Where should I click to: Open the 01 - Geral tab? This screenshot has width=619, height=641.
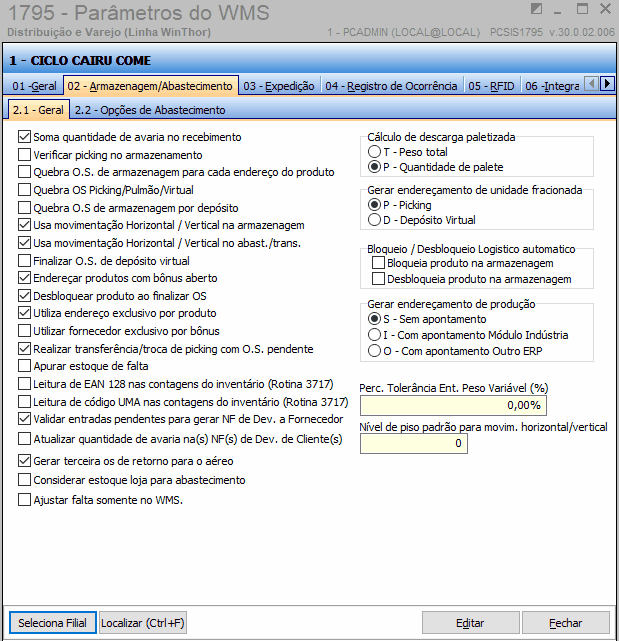click(34, 86)
